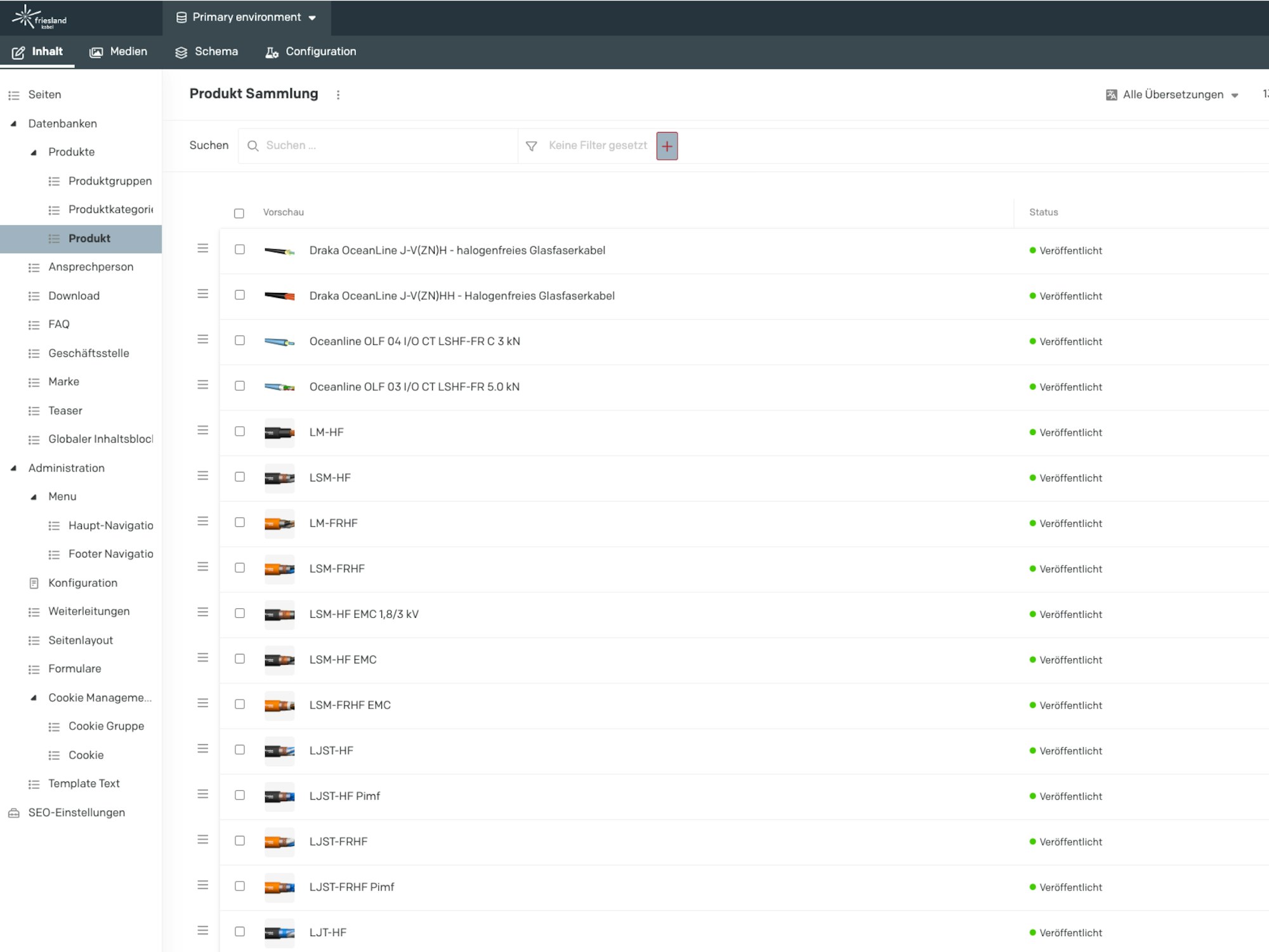Switch to the Medien tab
Screen dimensions: 1269x952
pos(119,52)
